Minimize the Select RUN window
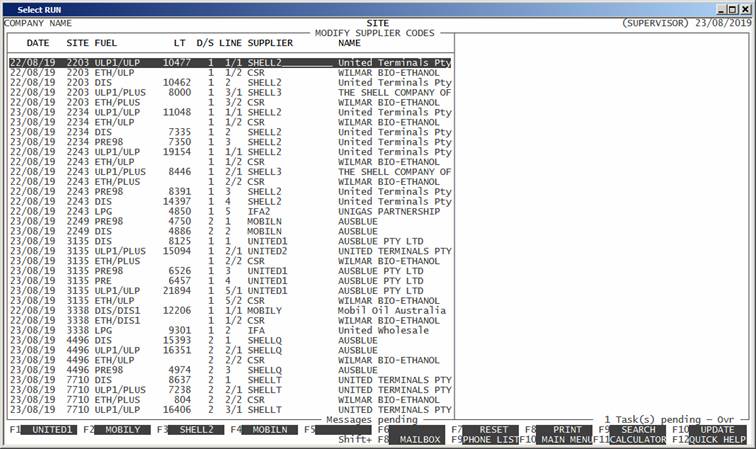This screenshot has height=449, width=756. 721,10
